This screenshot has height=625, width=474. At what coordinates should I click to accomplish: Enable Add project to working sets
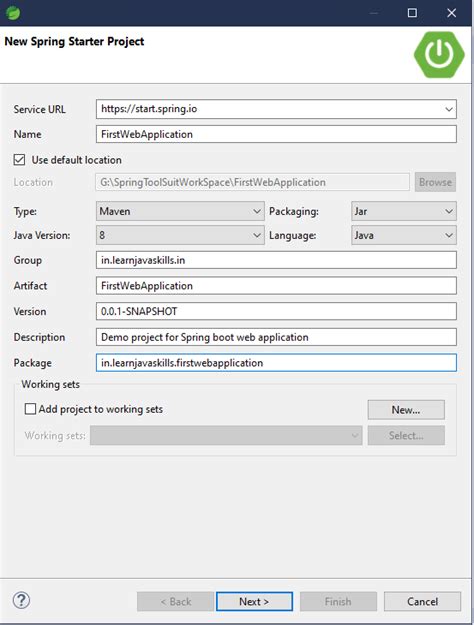(x=30, y=409)
